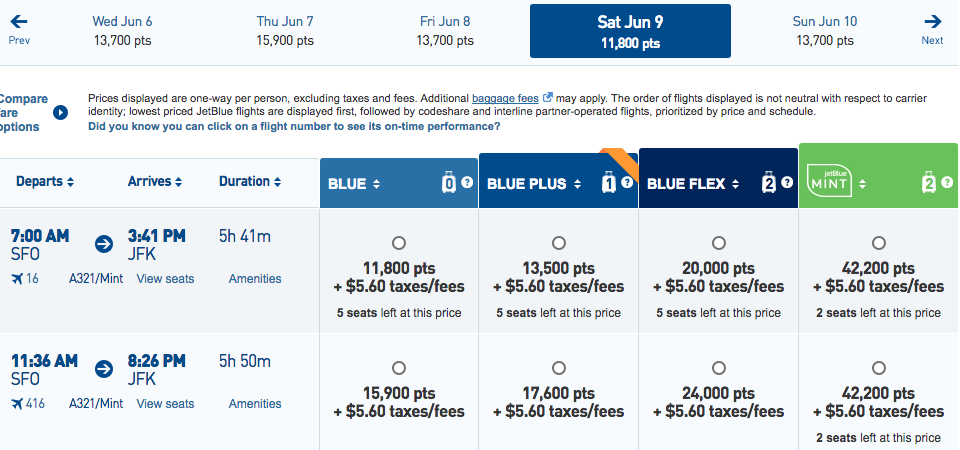Sort flights by Duration column
960x450 pixels.
pyautogui.click(x=249, y=182)
